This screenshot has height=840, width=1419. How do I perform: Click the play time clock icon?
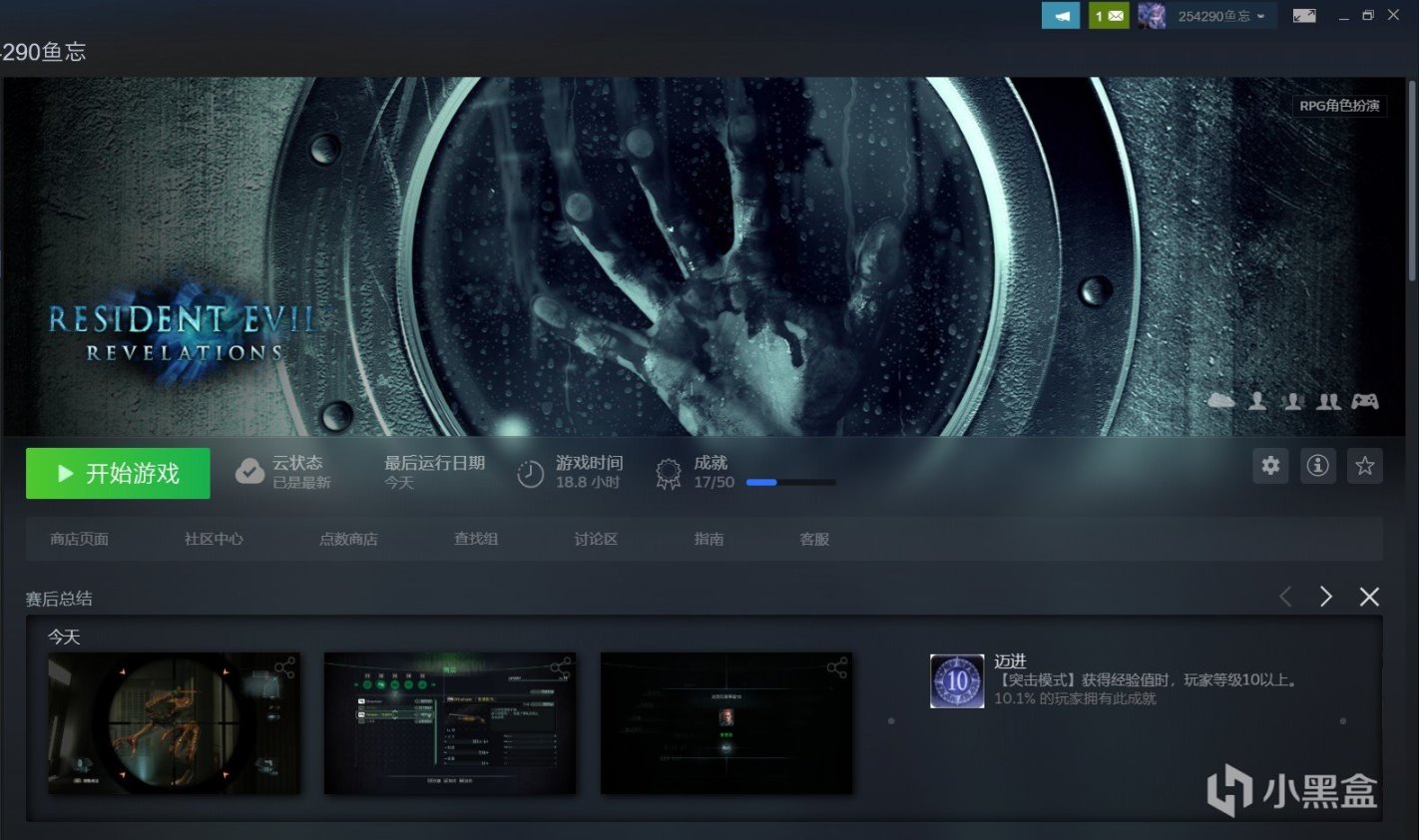pos(530,474)
